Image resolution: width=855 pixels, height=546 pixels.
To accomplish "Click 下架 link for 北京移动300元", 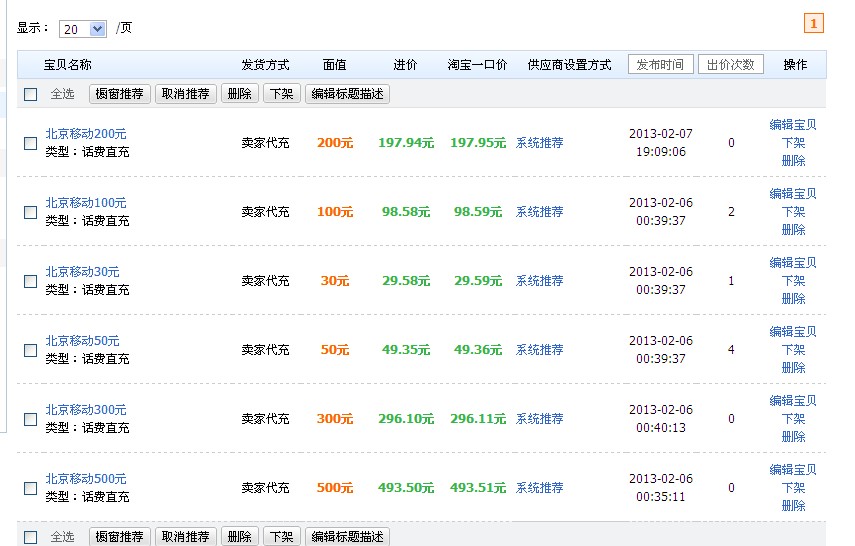I will [793, 419].
